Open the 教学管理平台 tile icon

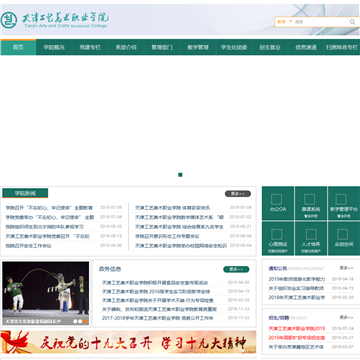[341, 200]
